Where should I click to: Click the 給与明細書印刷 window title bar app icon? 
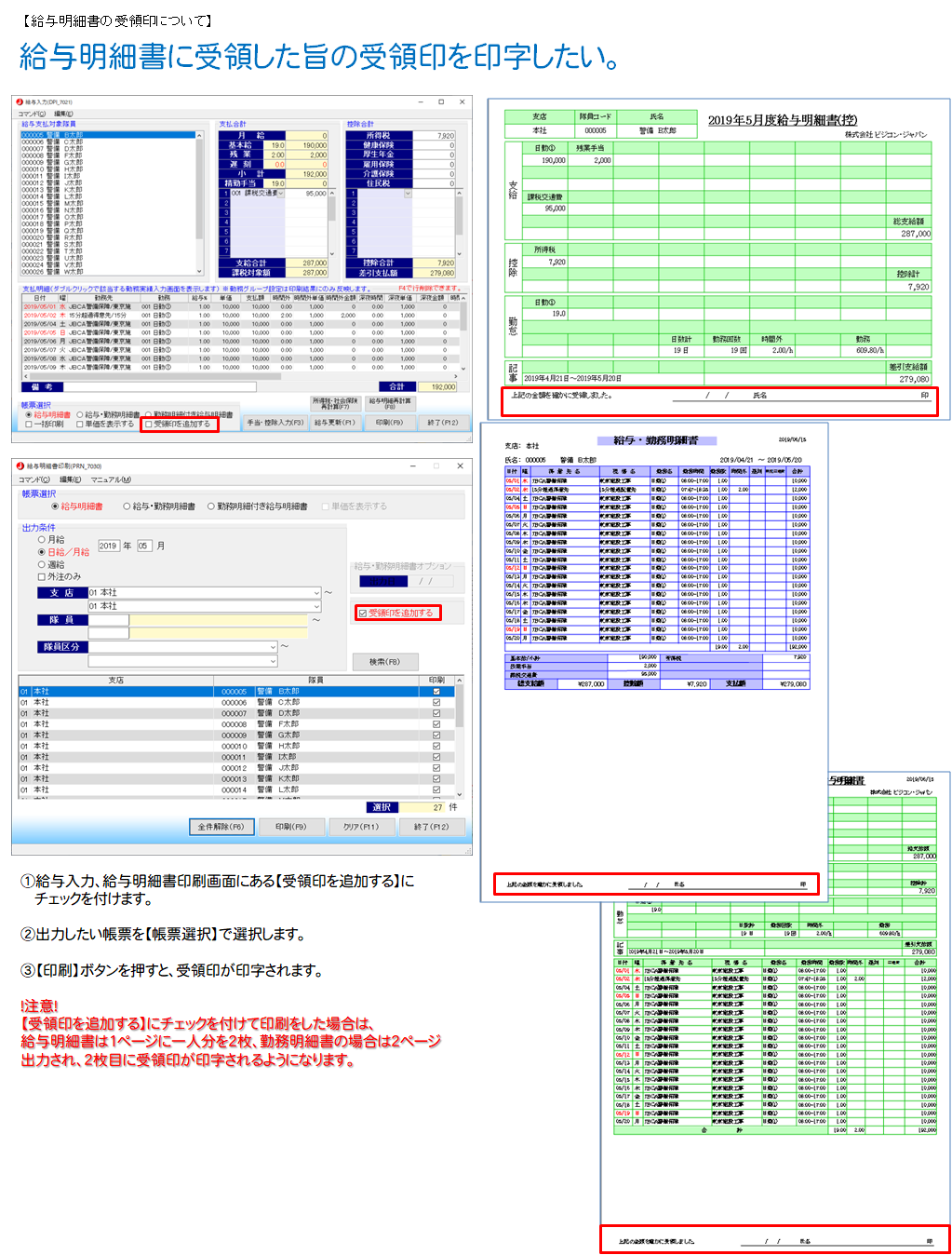tap(20, 466)
